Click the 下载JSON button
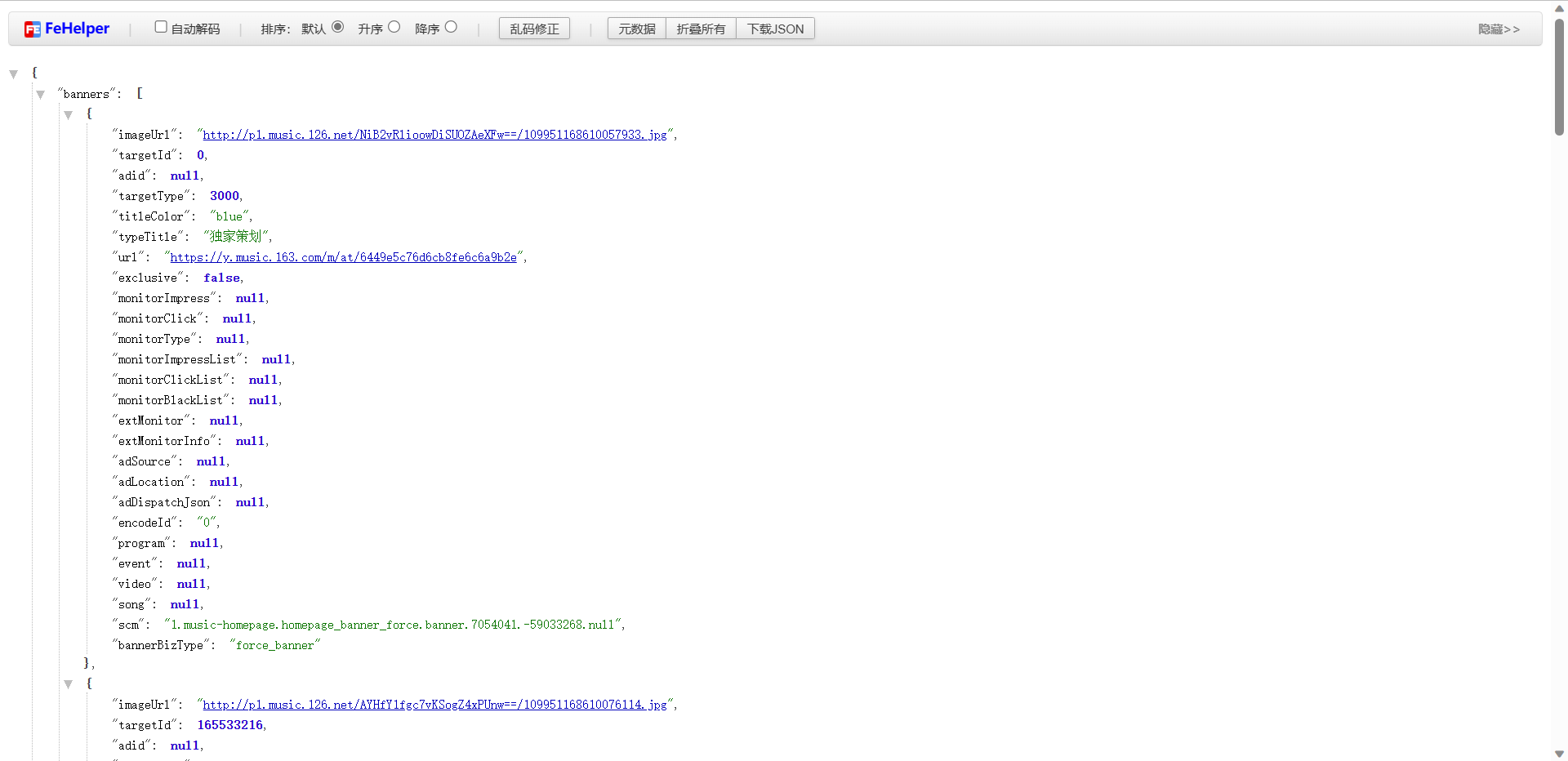1568x761 pixels. point(775,29)
